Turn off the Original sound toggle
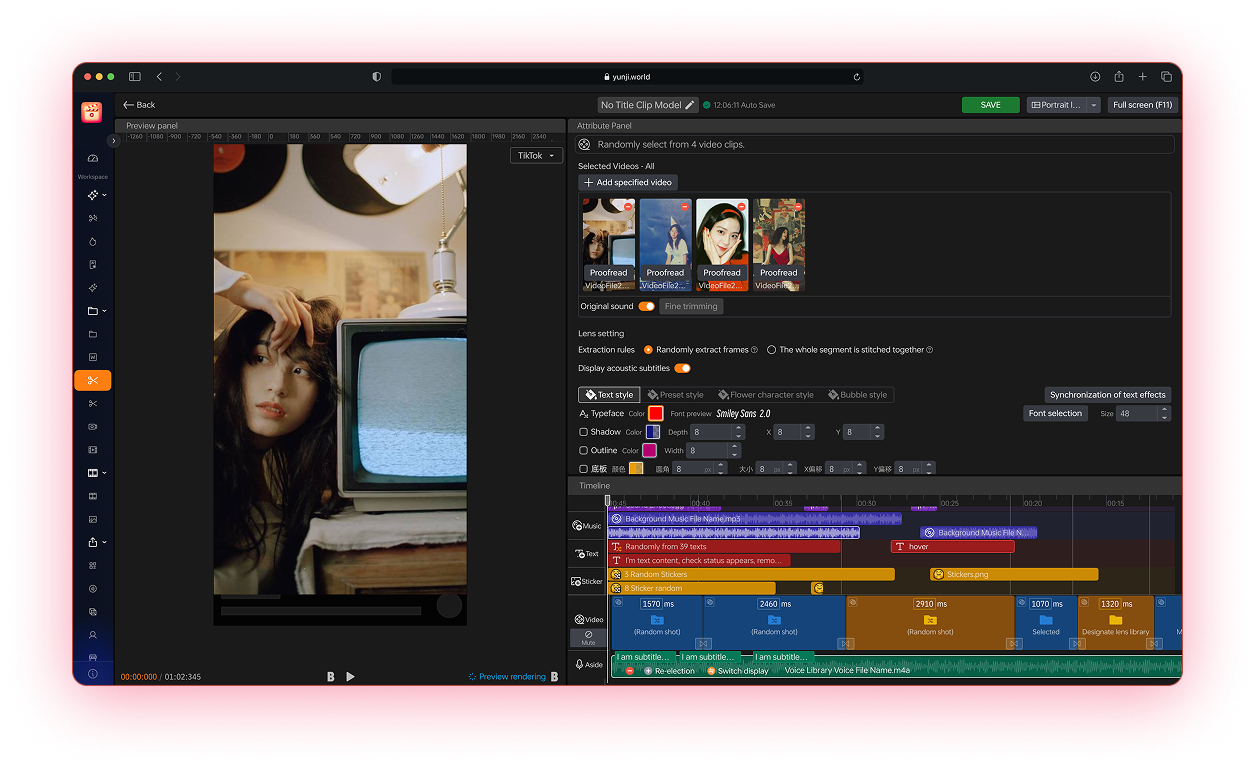 (647, 306)
